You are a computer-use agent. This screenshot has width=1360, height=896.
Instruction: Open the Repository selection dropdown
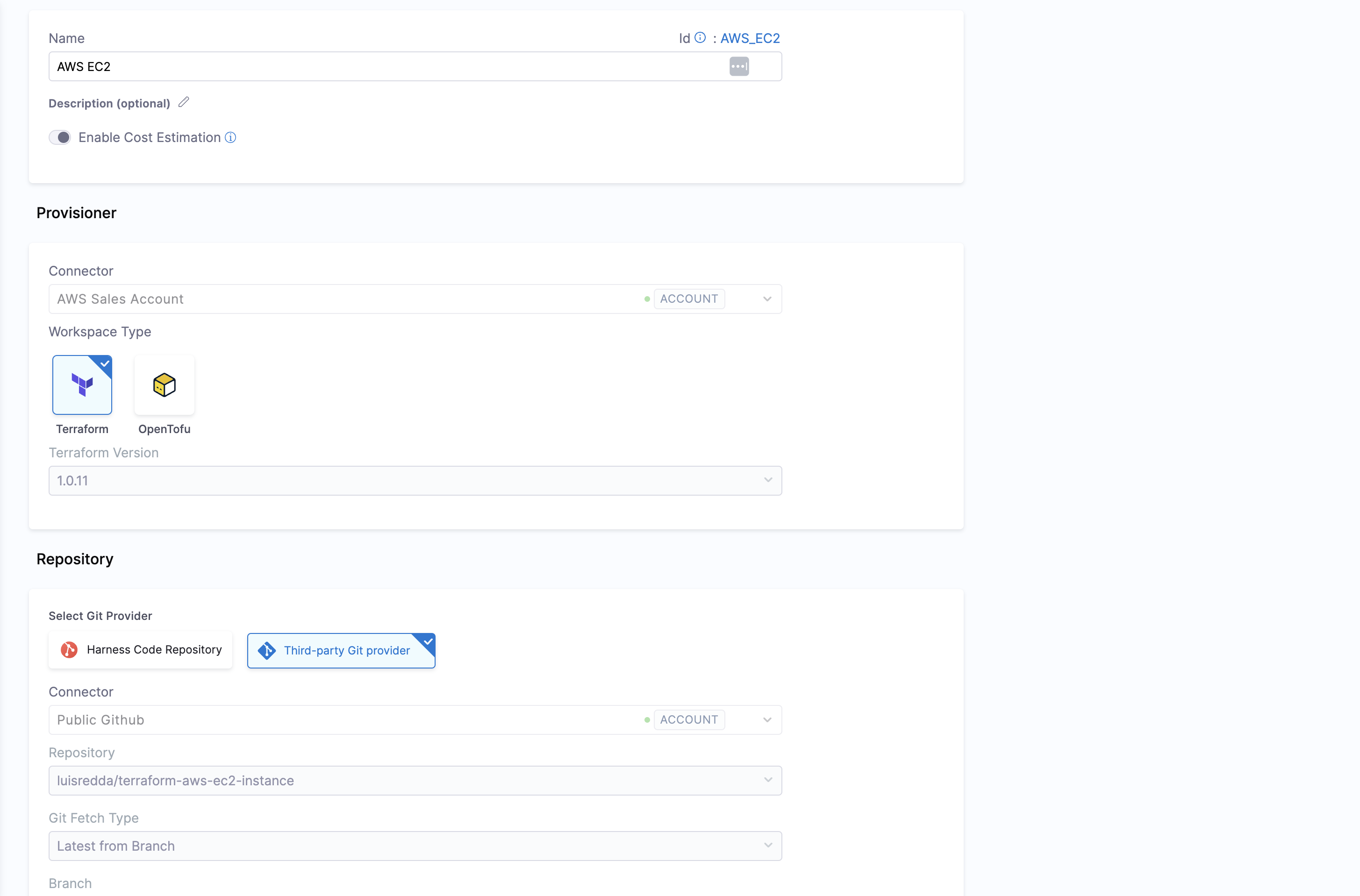coord(768,780)
